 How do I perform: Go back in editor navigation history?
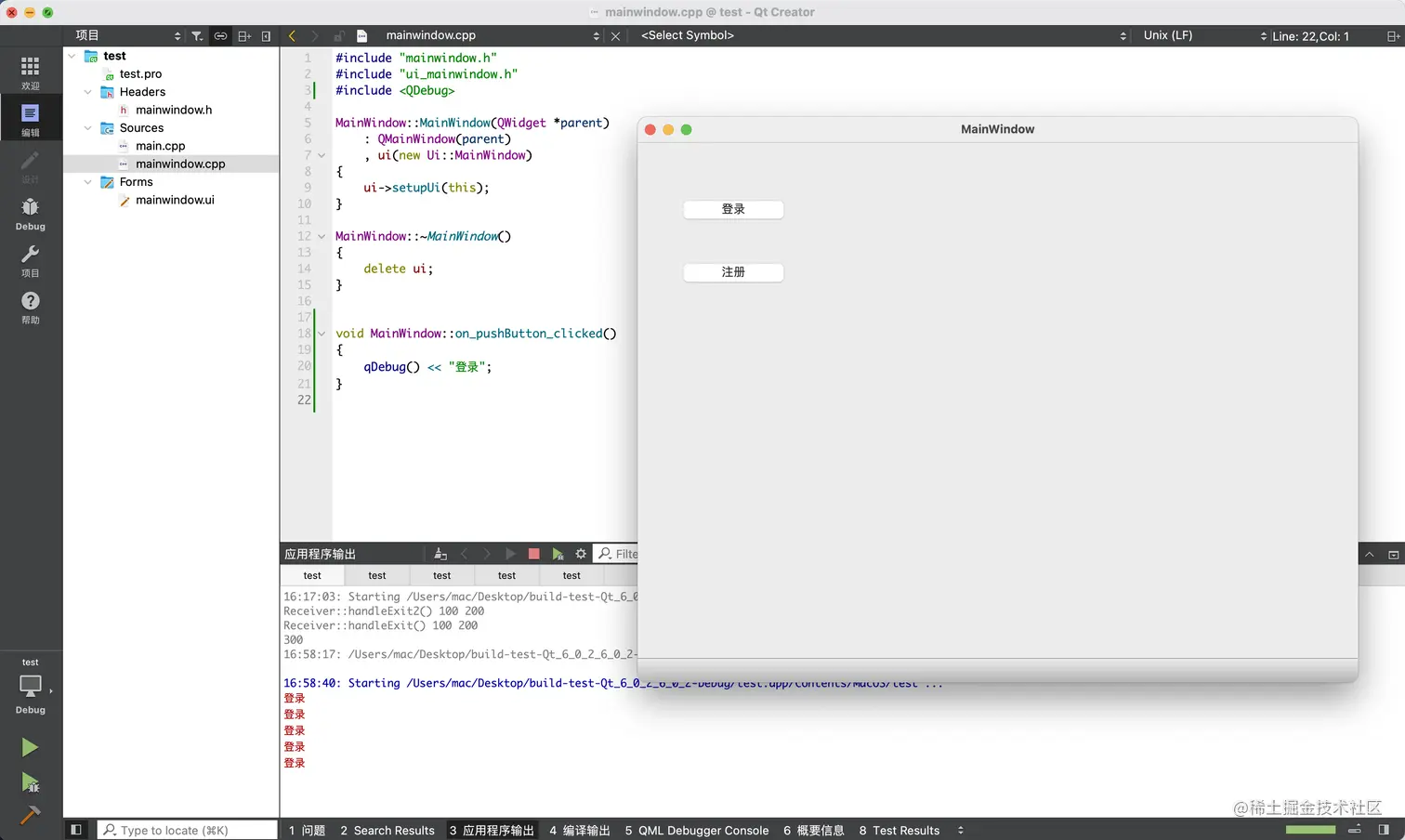tap(292, 36)
